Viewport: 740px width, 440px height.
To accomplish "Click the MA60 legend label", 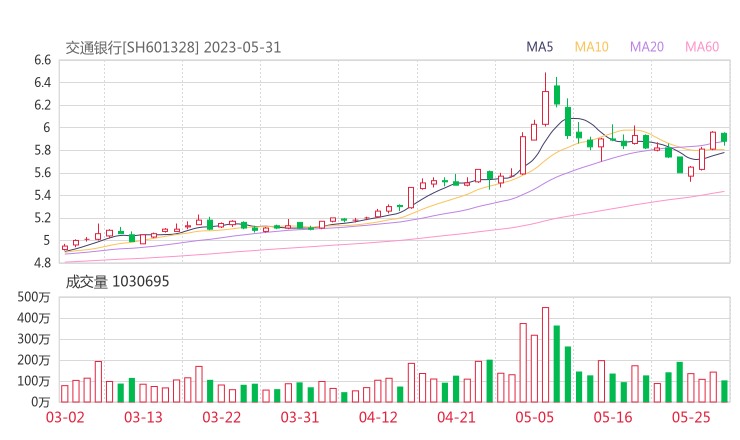I will 702,47.
